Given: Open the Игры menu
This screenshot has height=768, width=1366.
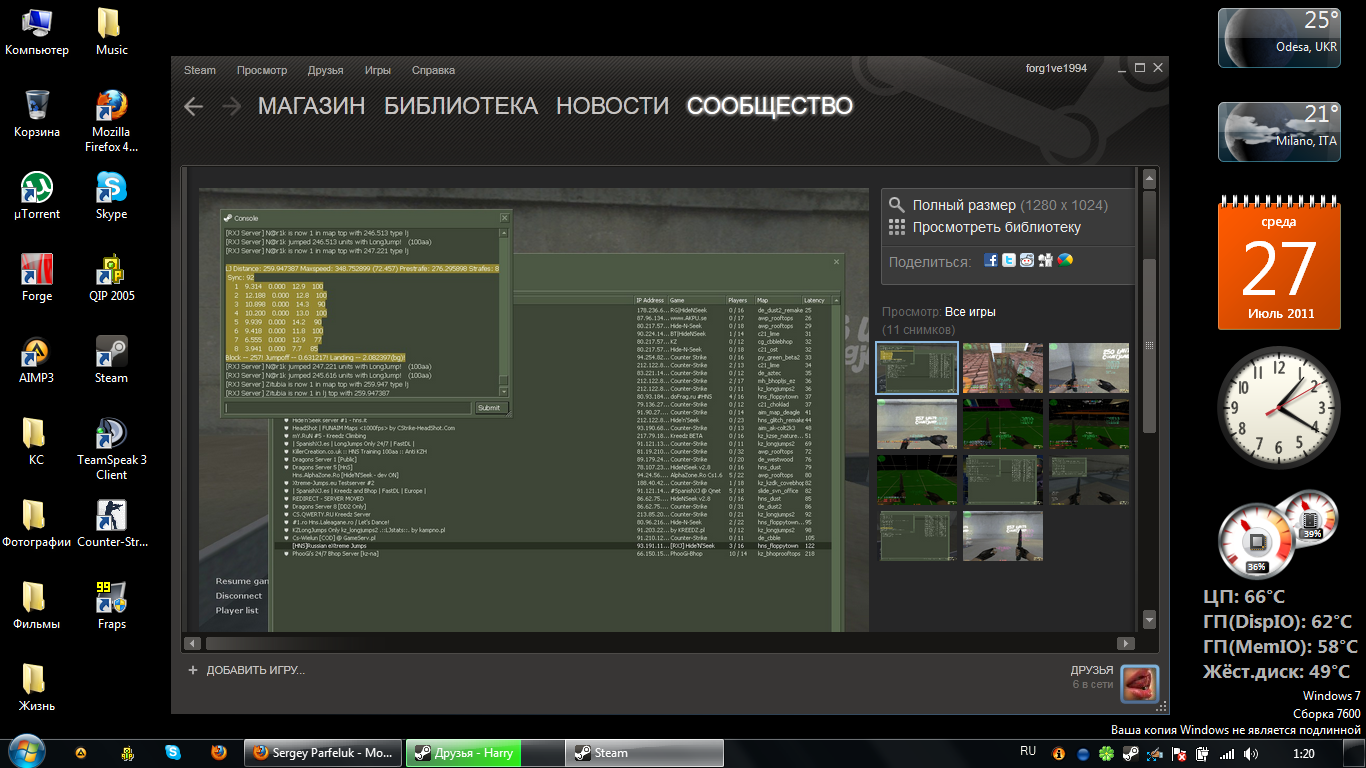Looking at the screenshot, I should [378, 70].
